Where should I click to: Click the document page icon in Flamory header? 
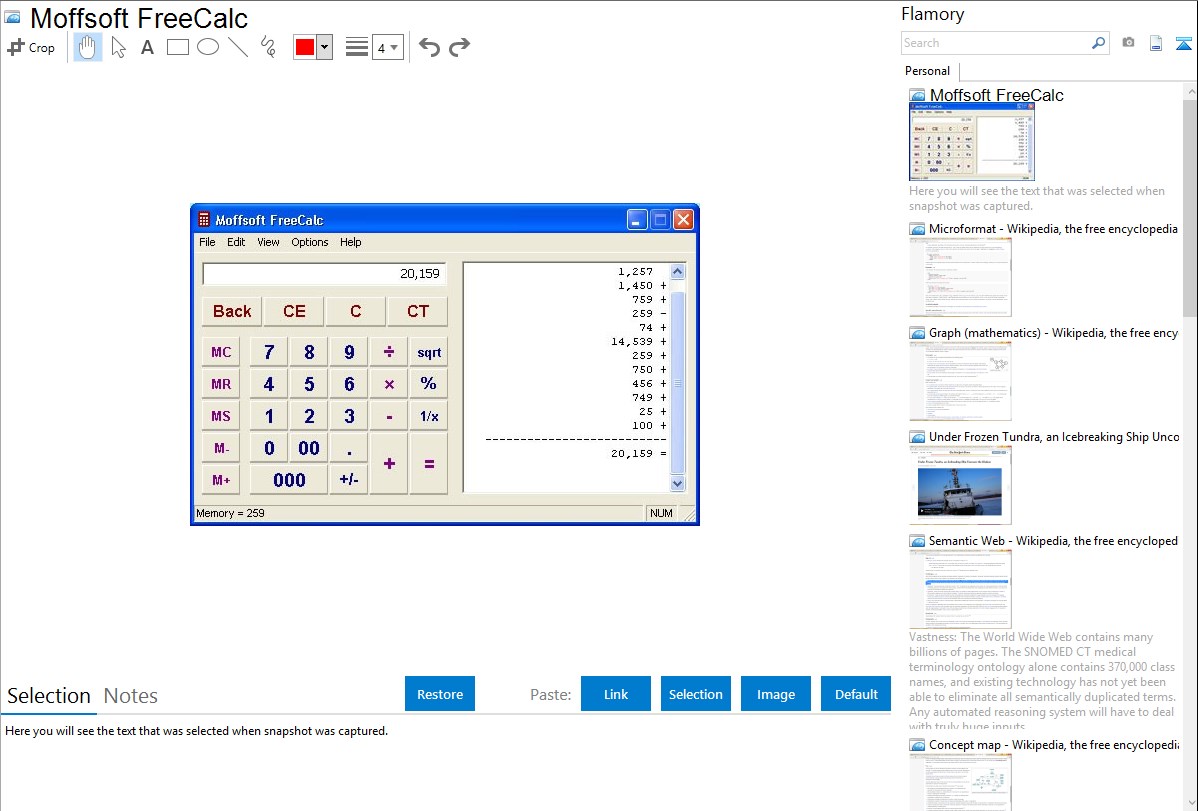pyautogui.click(x=1156, y=43)
